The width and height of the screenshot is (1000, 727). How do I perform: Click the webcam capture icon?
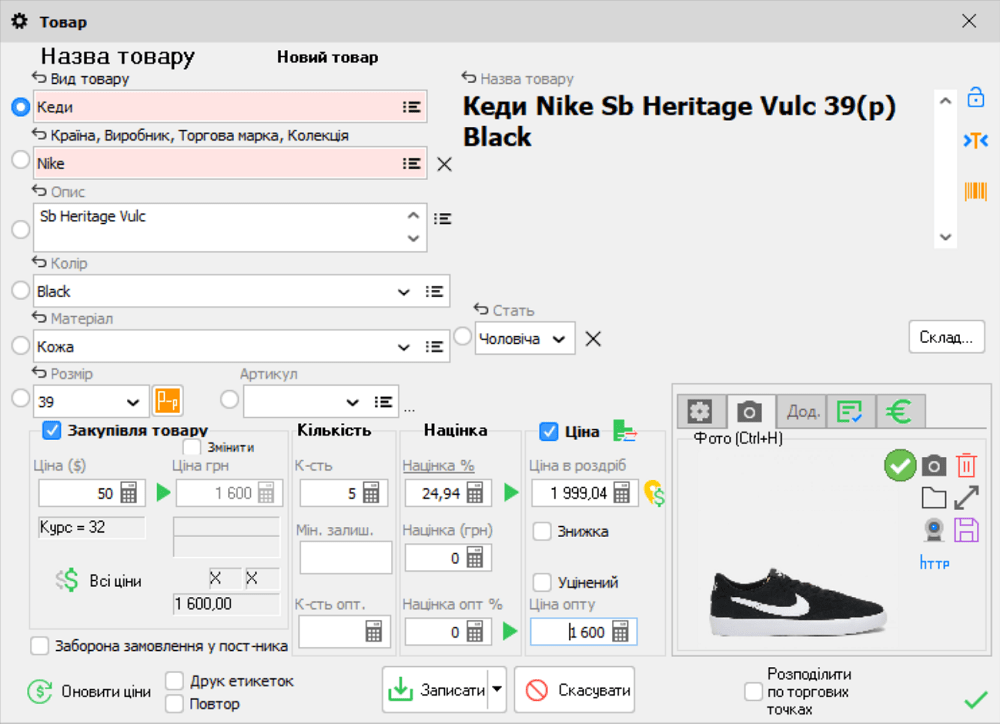[x=933, y=529]
